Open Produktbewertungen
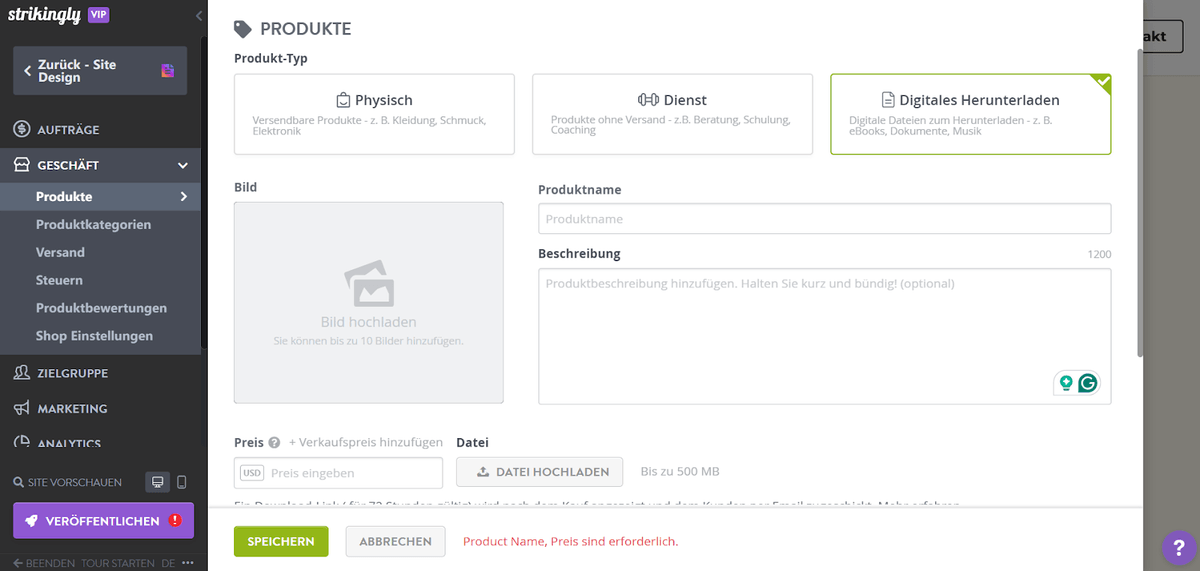 tap(101, 308)
